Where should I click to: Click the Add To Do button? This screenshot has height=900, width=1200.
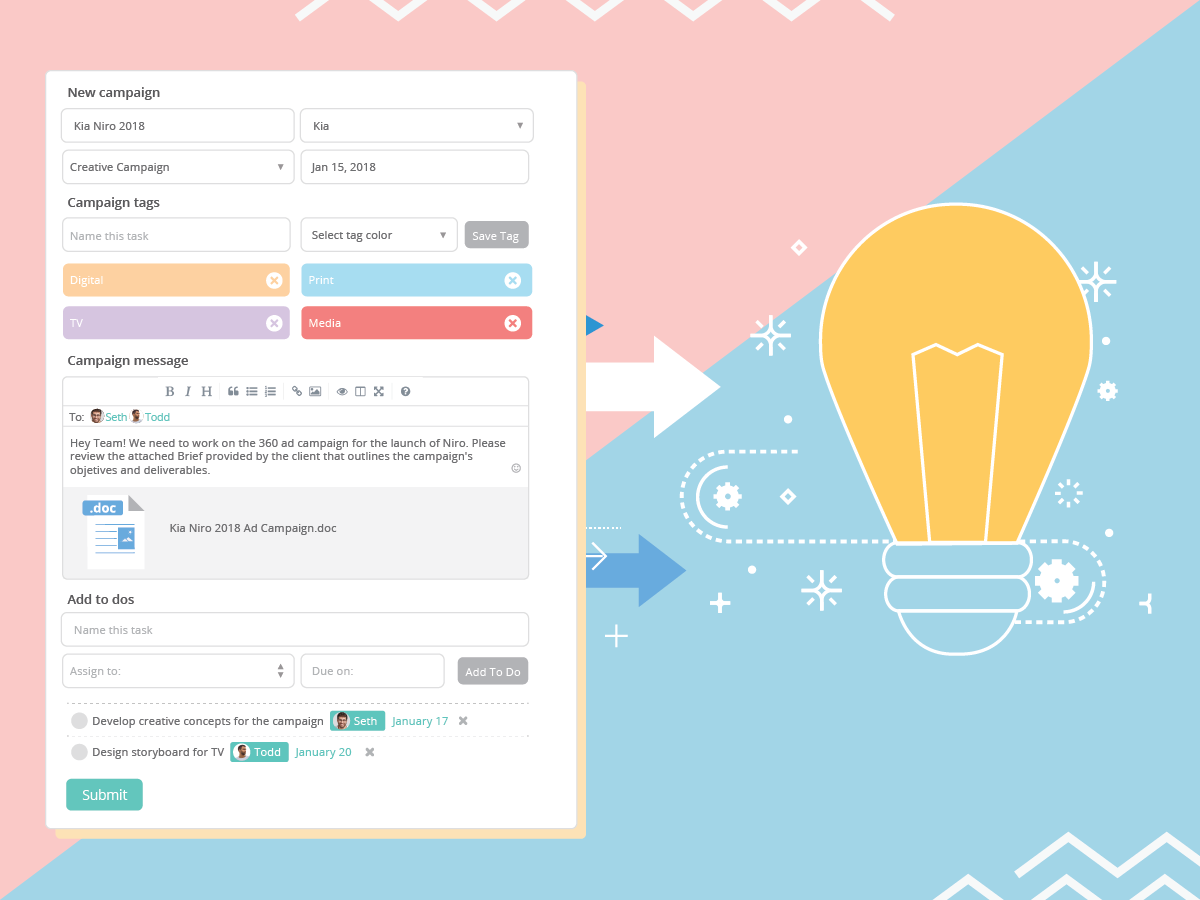click(493, 672)
